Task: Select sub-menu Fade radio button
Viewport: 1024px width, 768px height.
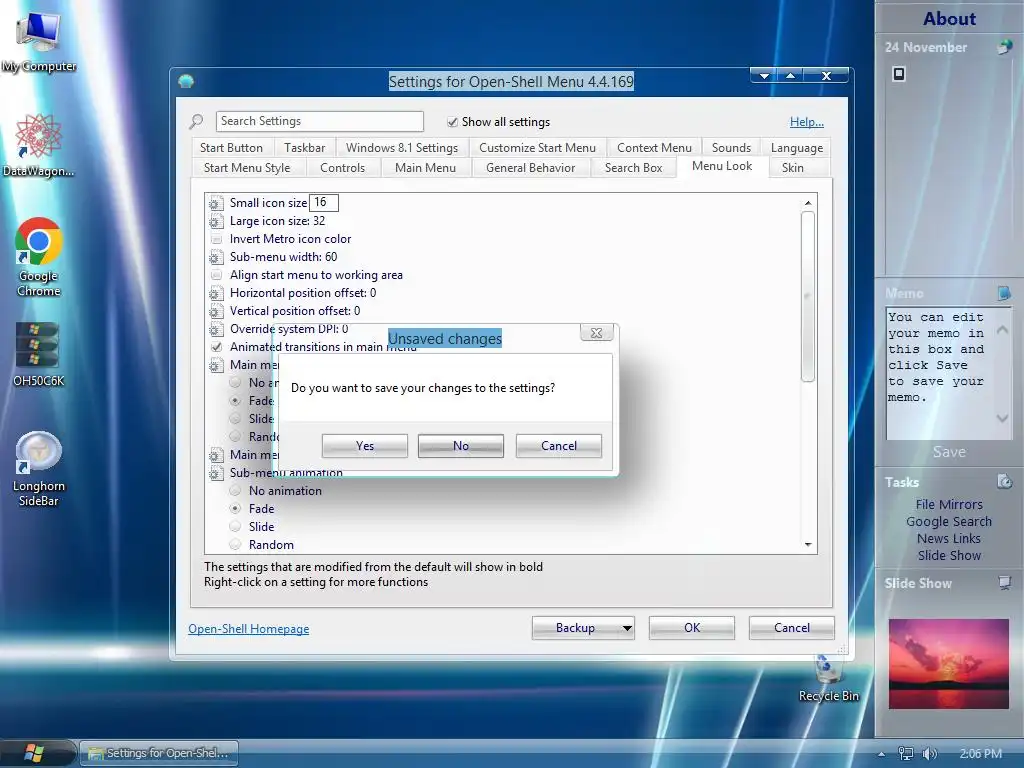Action: coord(235,508)
